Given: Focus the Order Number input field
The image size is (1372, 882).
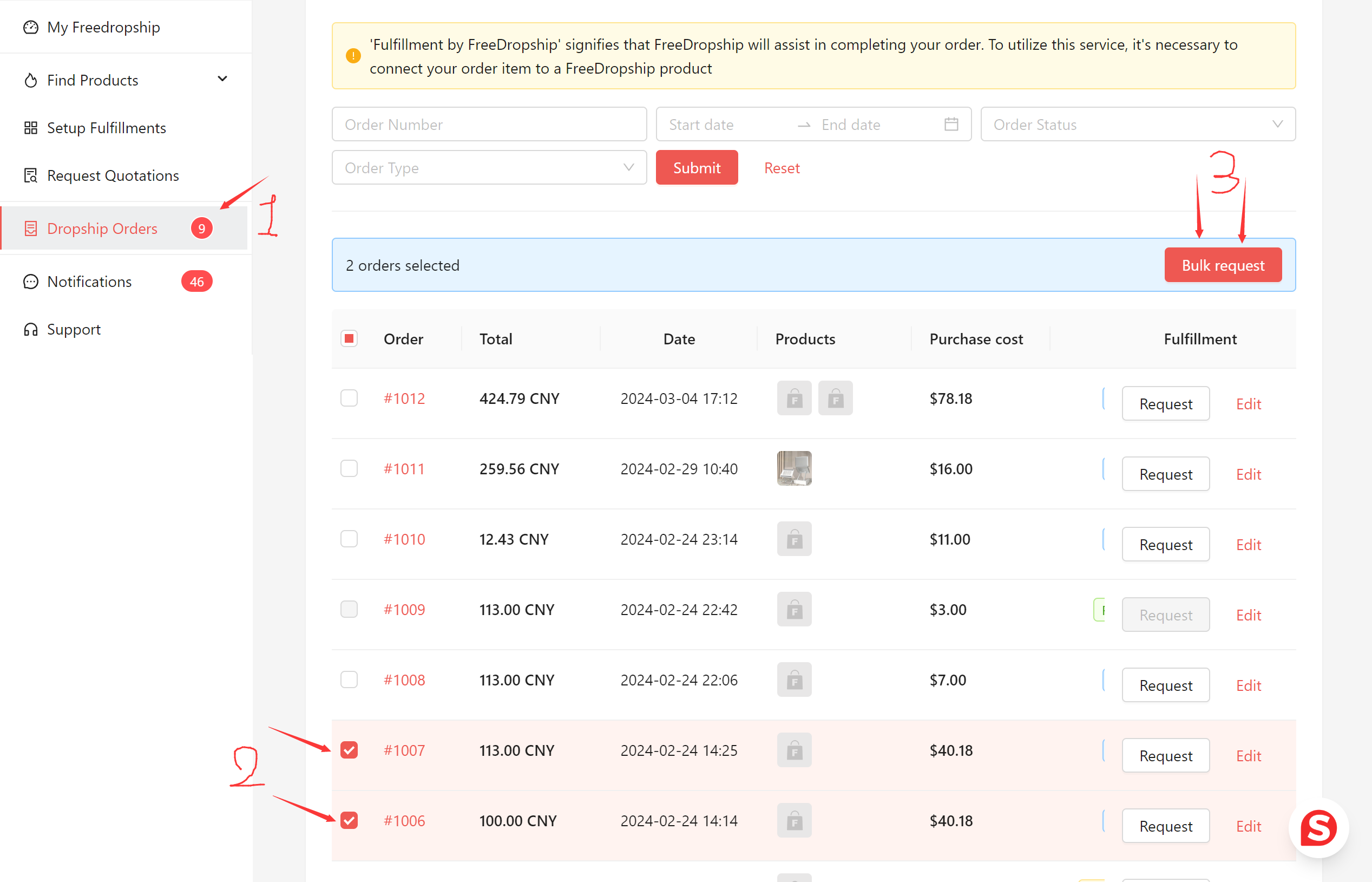Looking at the screenshot, I should tap(489, 125).
